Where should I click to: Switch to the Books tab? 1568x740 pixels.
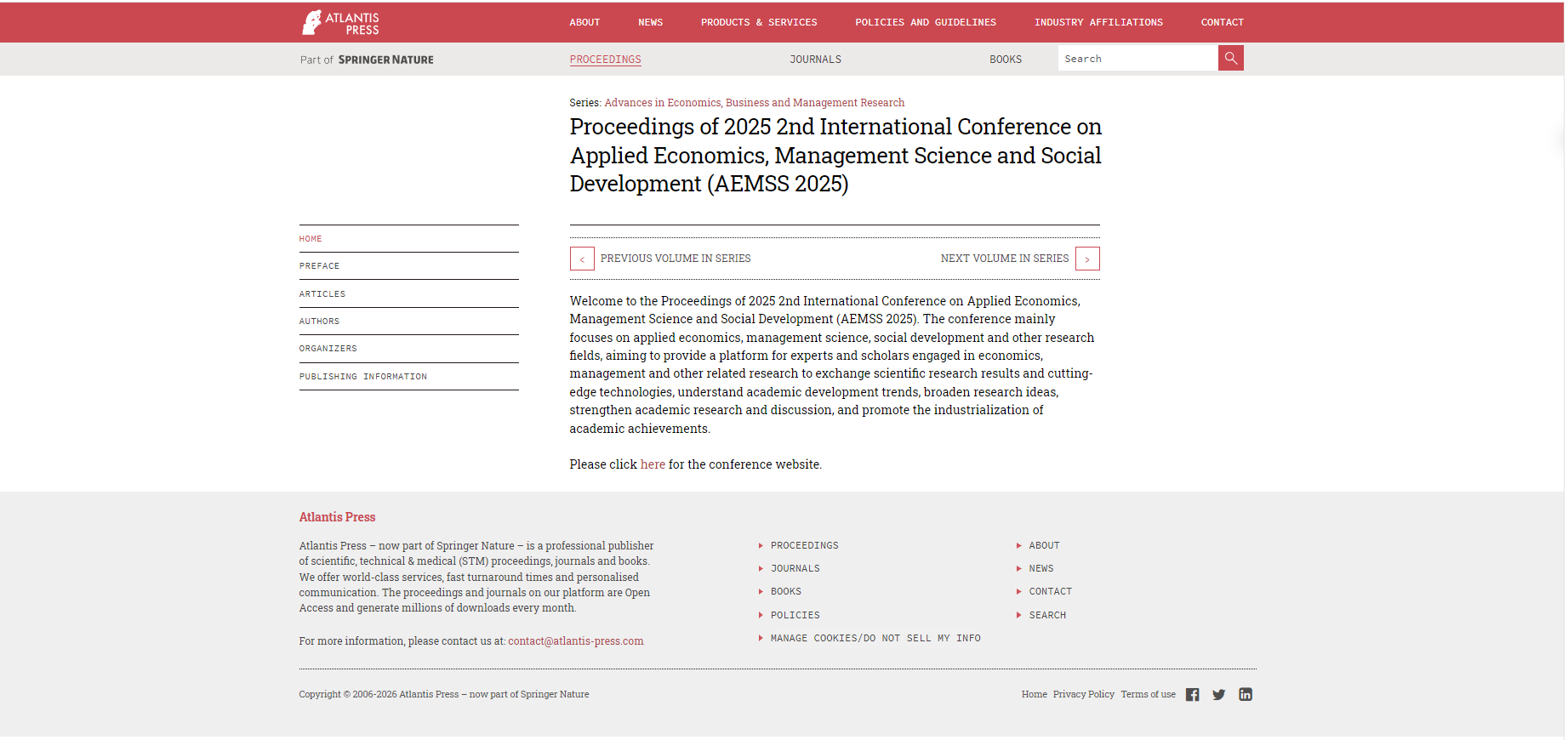1005,60
